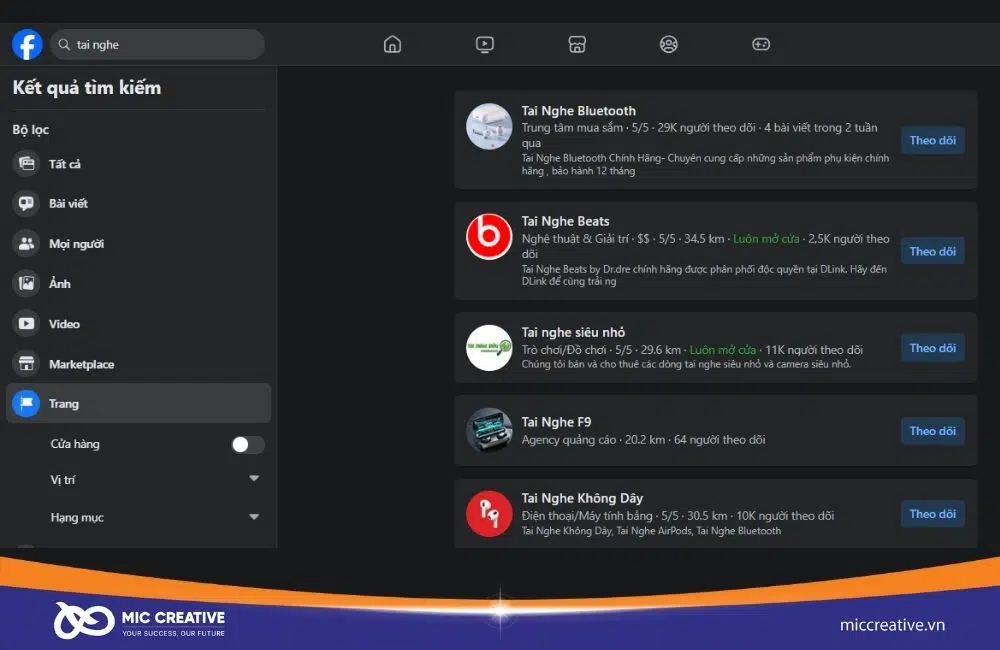Click the 'Mọi người' people icon
Image resolution: width=1000 pixels, height=650 pixels.
pyautogui.click(x=26, y=244)
